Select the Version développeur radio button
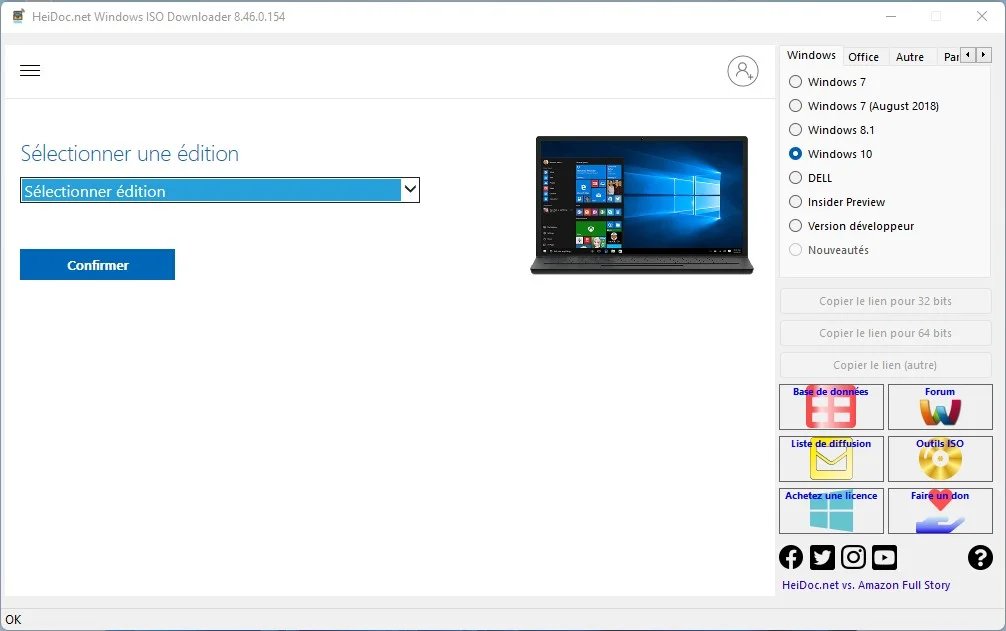 coord(796,226)
